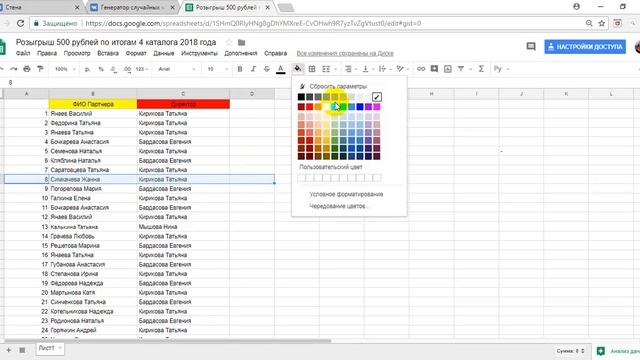Click the move-to-folder icon beside title

pos(242,42)
